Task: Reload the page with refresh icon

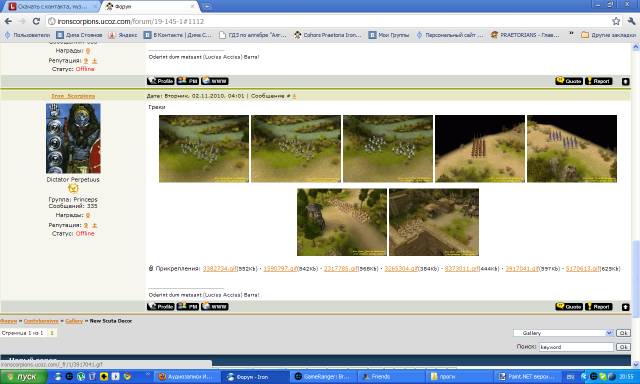Action: click(36, 21)
